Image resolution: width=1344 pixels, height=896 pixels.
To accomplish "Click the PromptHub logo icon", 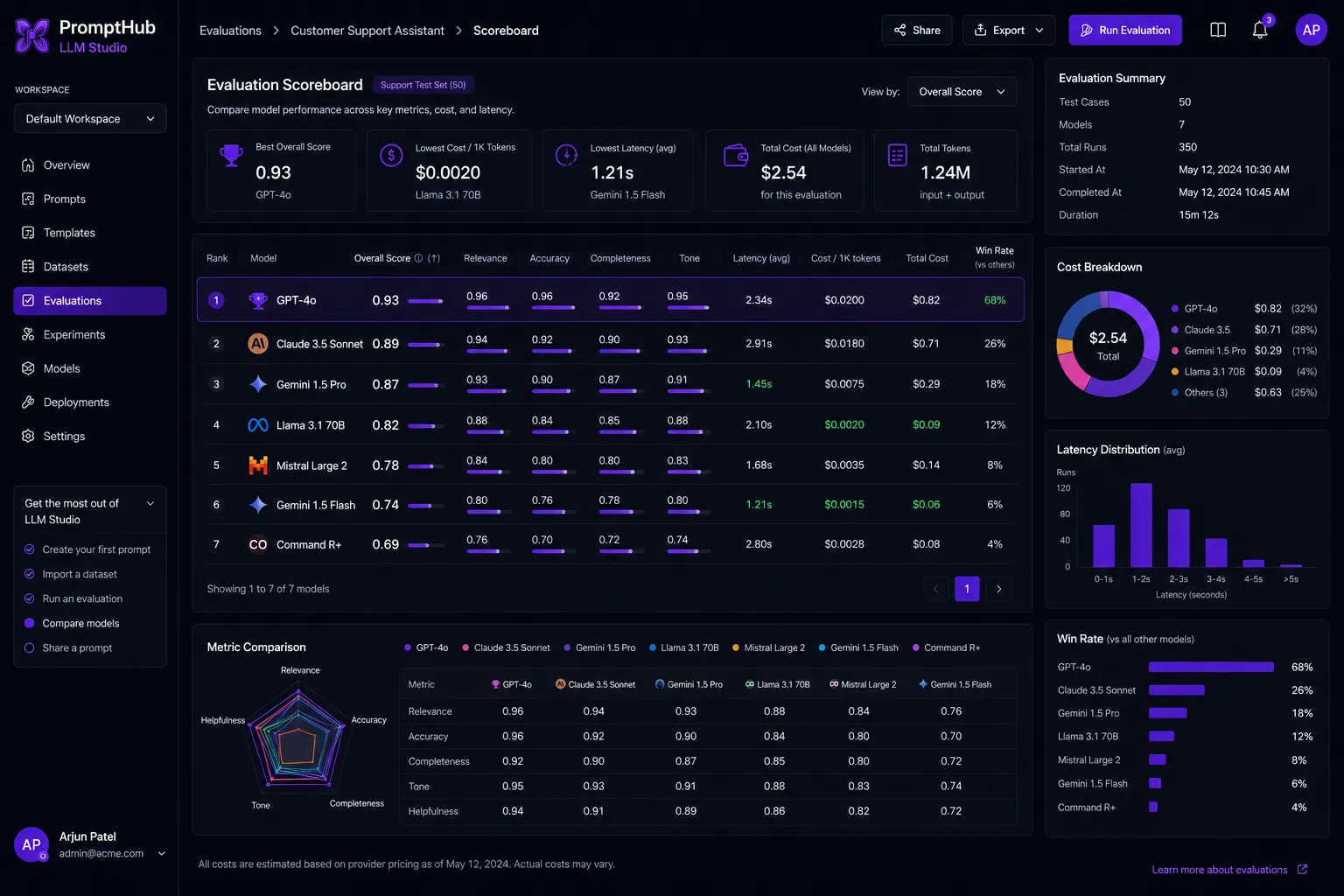I will tap(32, 36).
